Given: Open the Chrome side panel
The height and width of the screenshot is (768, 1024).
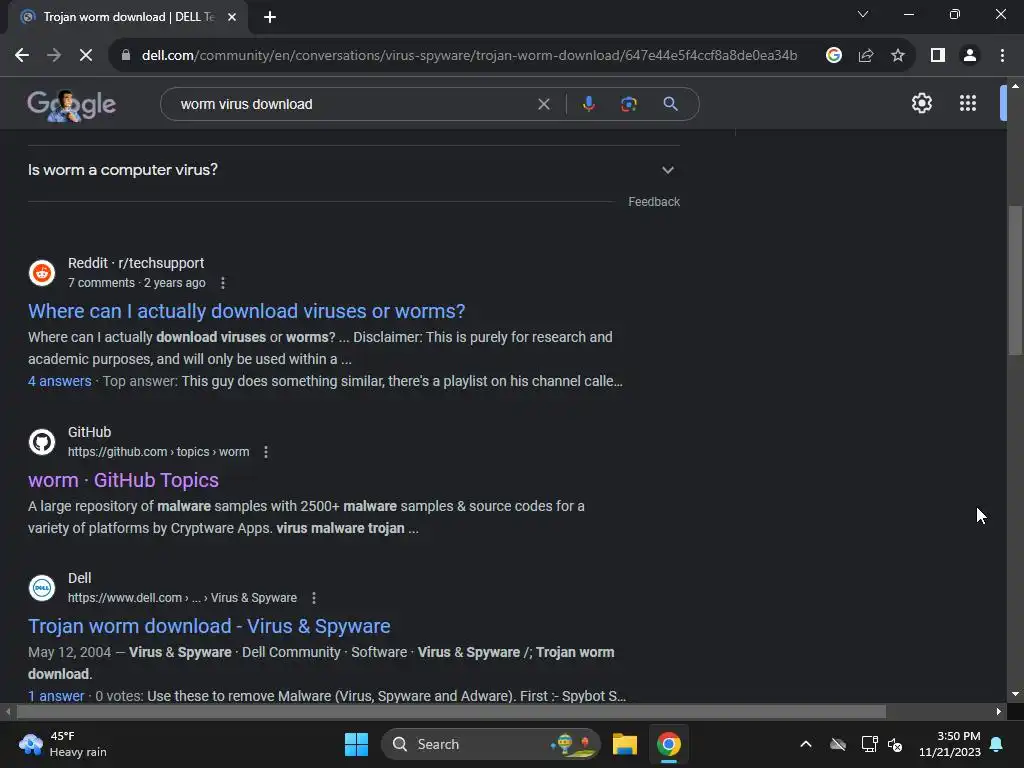Looking at the screenshot, I should [x=938, y=56].
